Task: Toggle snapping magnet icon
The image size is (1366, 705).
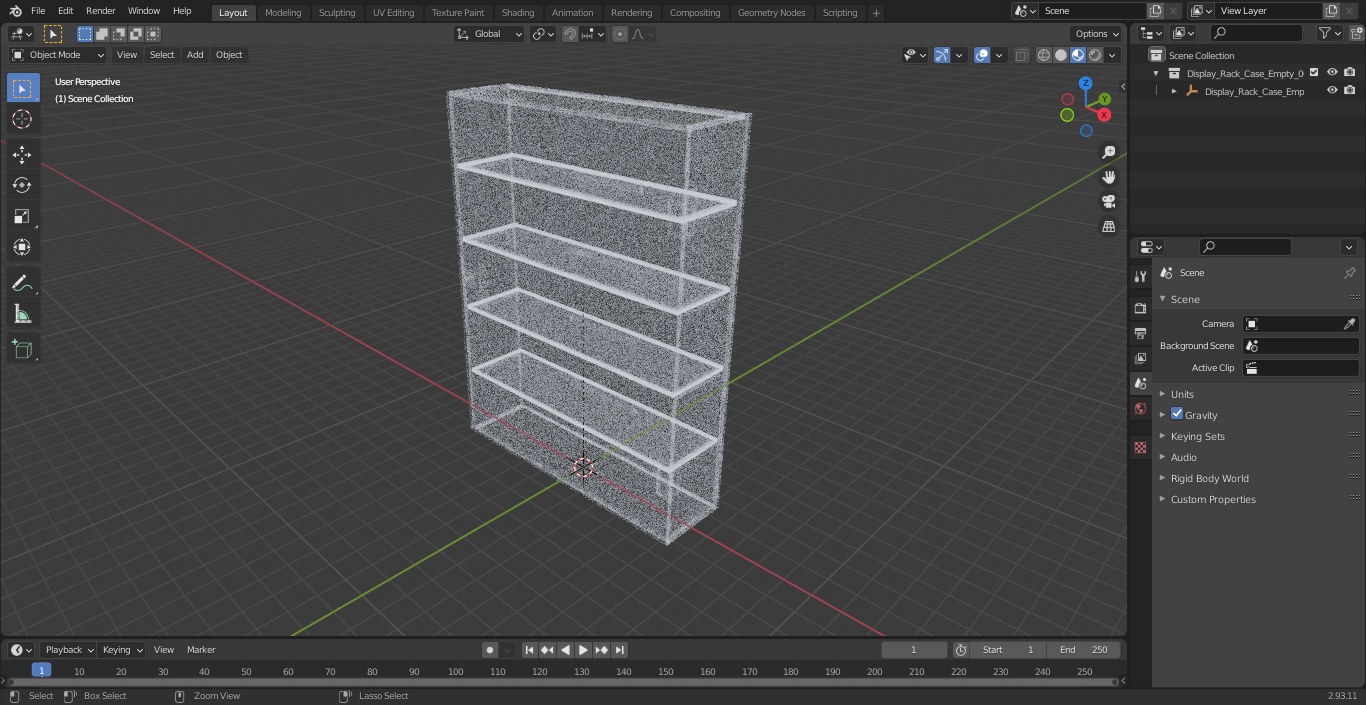Action: pyautogui.click(x=569, y=34)
